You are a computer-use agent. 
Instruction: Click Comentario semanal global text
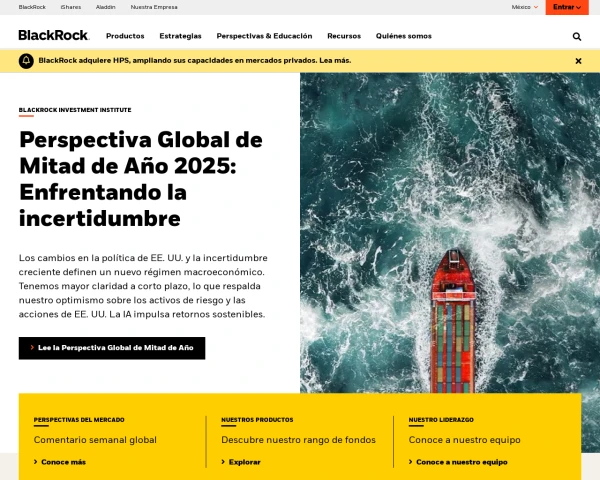(x=95, y=440)
